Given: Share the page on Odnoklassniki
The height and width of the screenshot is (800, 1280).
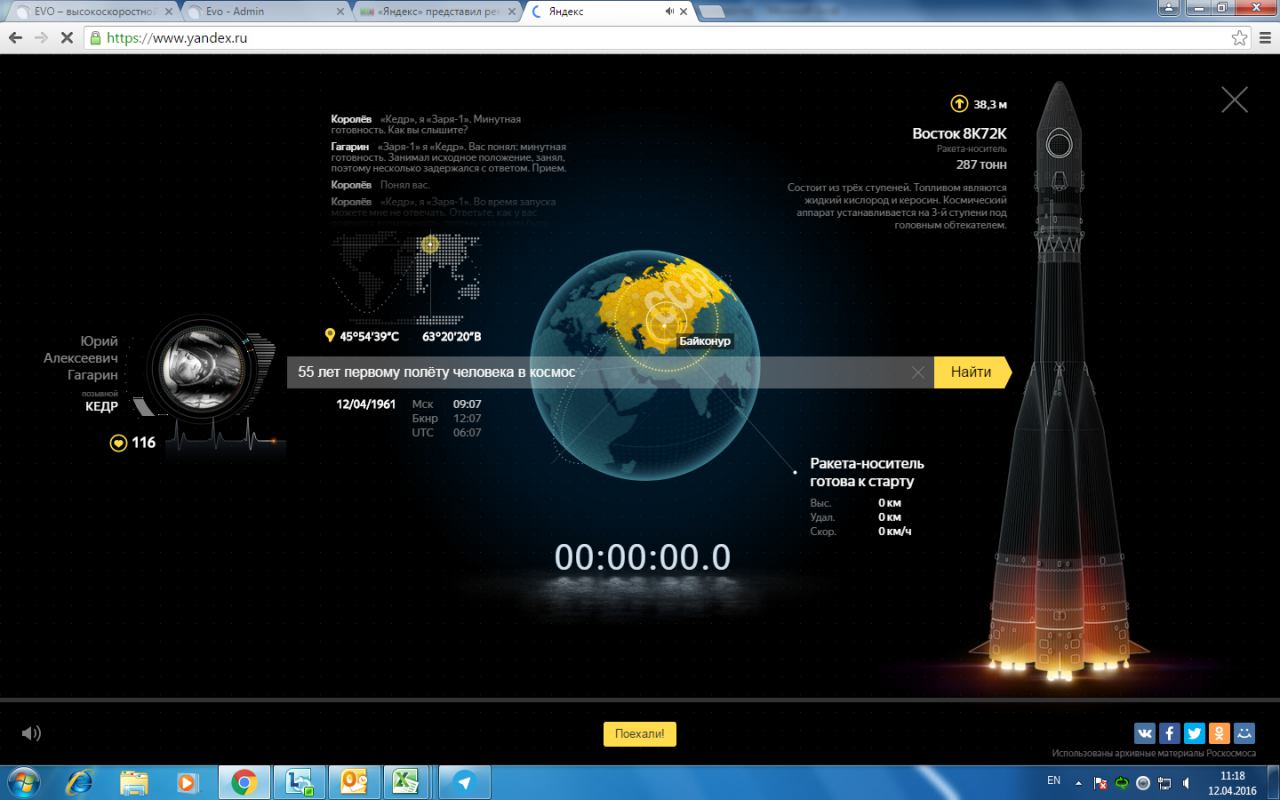Looking at the screenshot, I should pyautogui.click(x=1219, y=733).
